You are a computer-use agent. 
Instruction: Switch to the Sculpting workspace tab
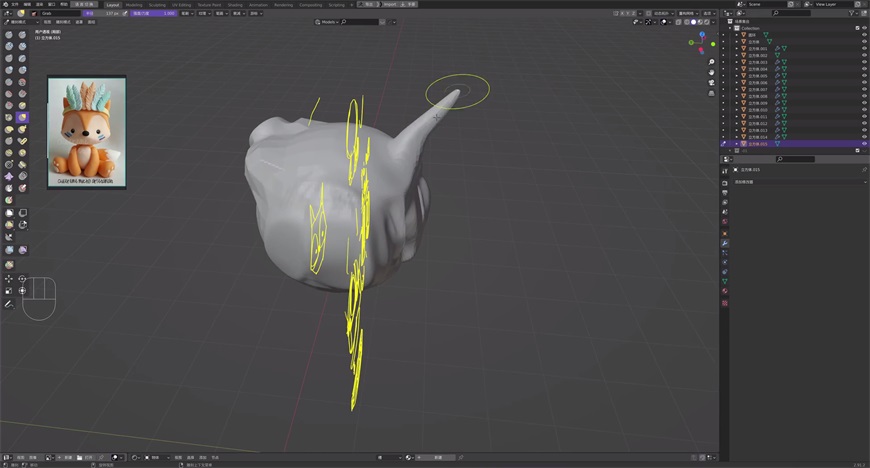[x=157, y=4]
